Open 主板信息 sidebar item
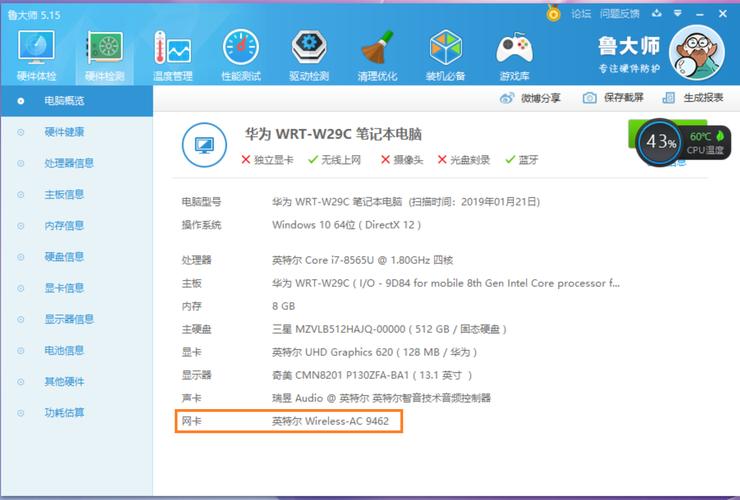The height and width of the screenshot is (500, 740). [x=76, y=194]
